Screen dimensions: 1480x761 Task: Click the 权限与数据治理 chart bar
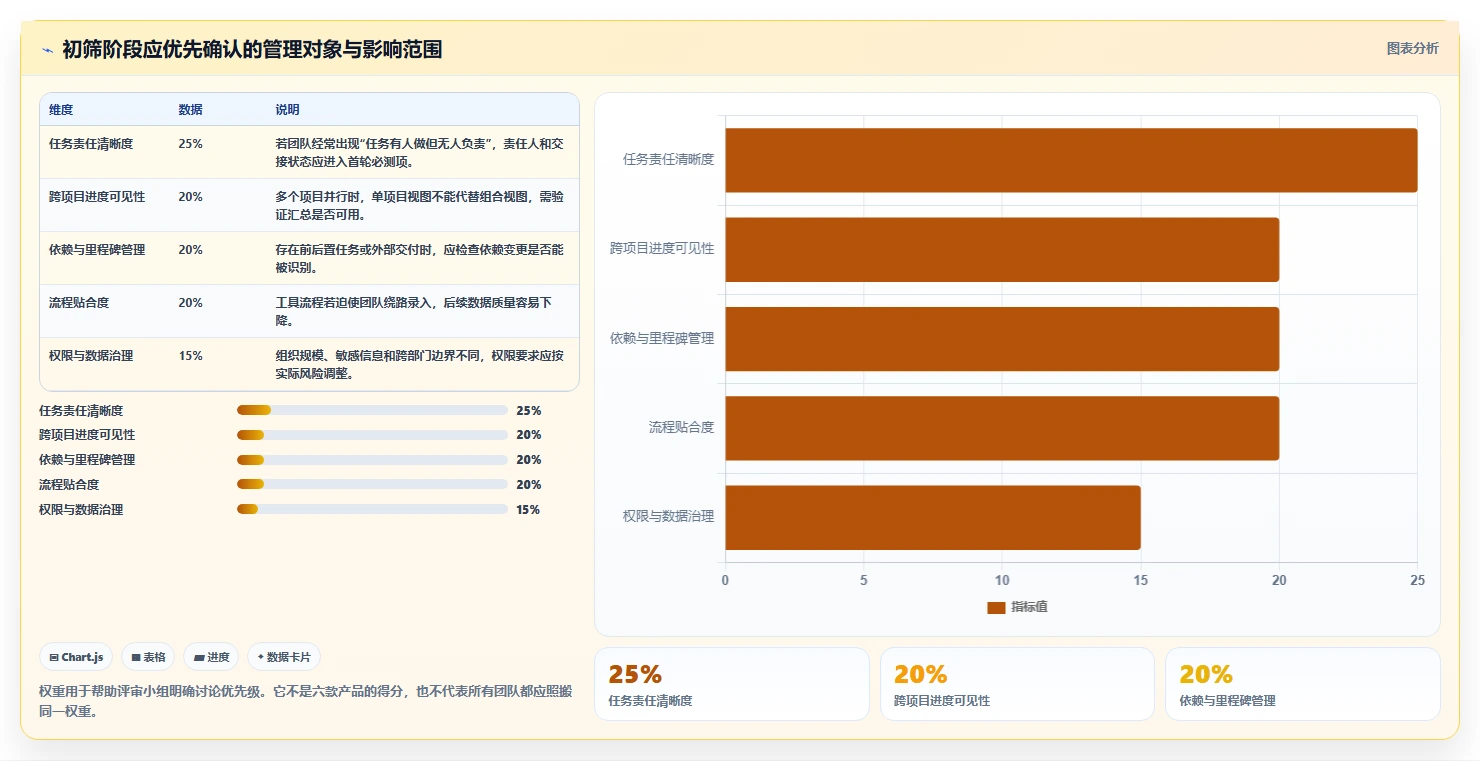click(933, 517)
